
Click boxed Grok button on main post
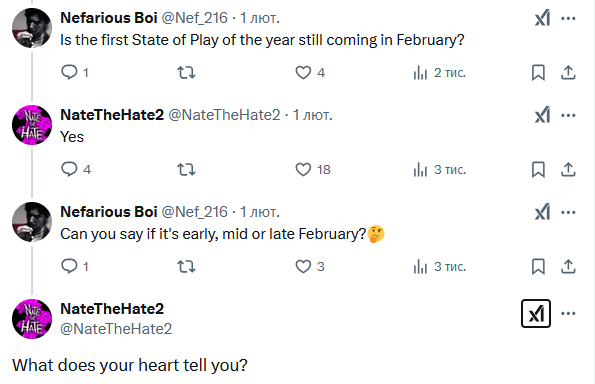click(536, 313)
